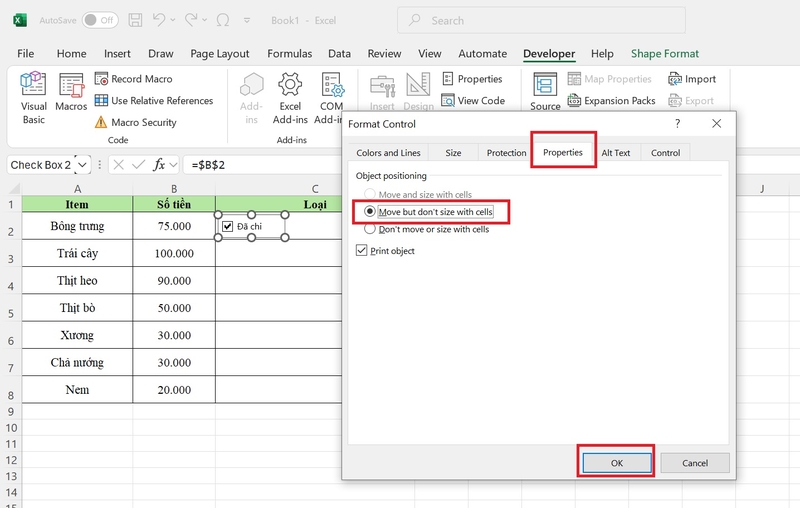Start Record Macro

point(134,79)
